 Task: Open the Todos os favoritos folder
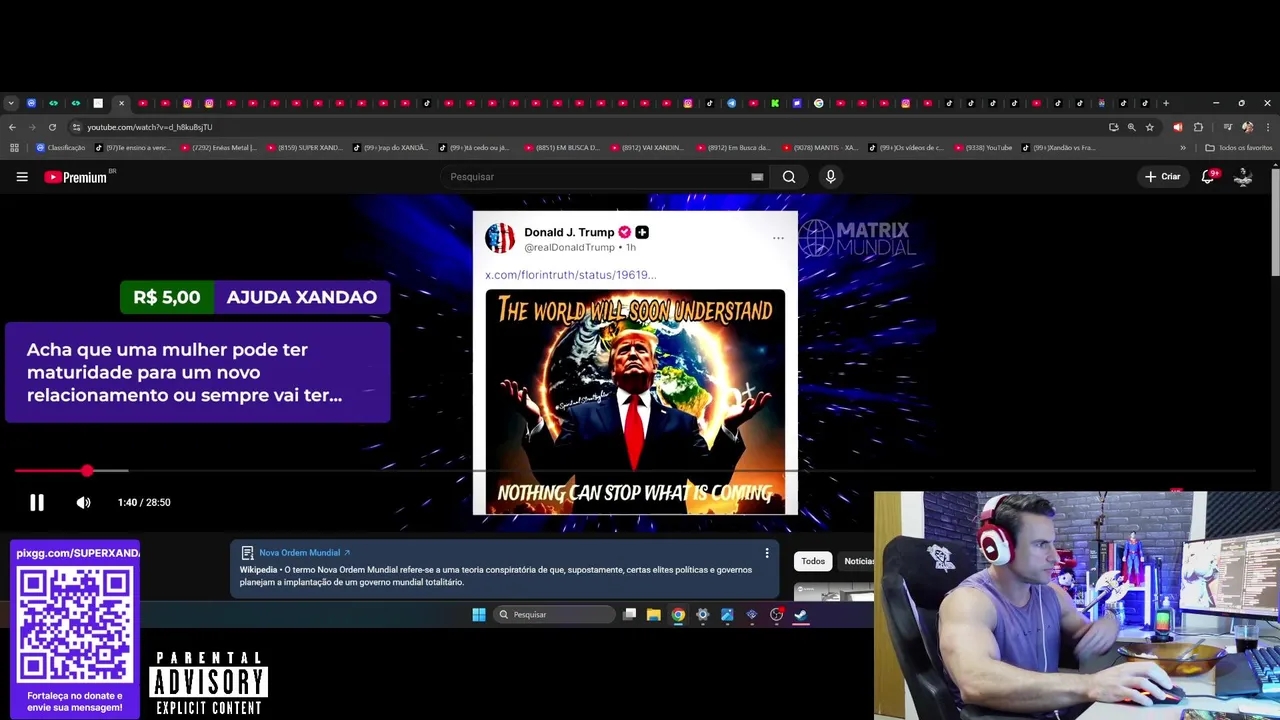pyautogui.click(x=1239, y=148)
